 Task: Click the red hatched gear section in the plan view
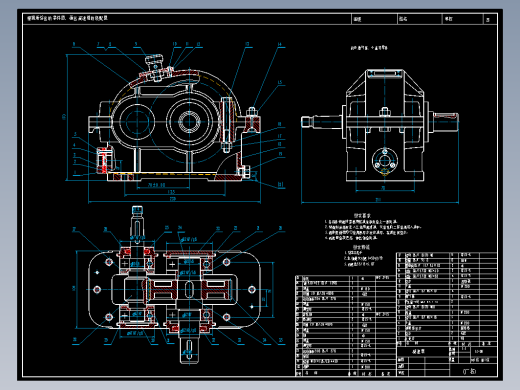(189, 289)
